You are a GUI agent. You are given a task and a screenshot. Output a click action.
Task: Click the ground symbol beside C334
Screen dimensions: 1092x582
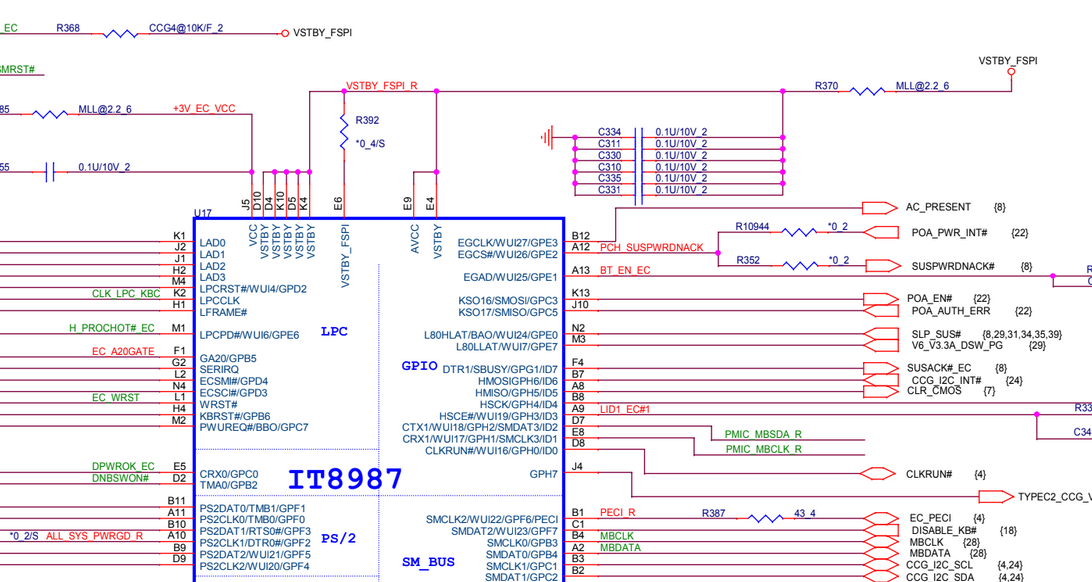pyautogui.click(x=547, y=138)
